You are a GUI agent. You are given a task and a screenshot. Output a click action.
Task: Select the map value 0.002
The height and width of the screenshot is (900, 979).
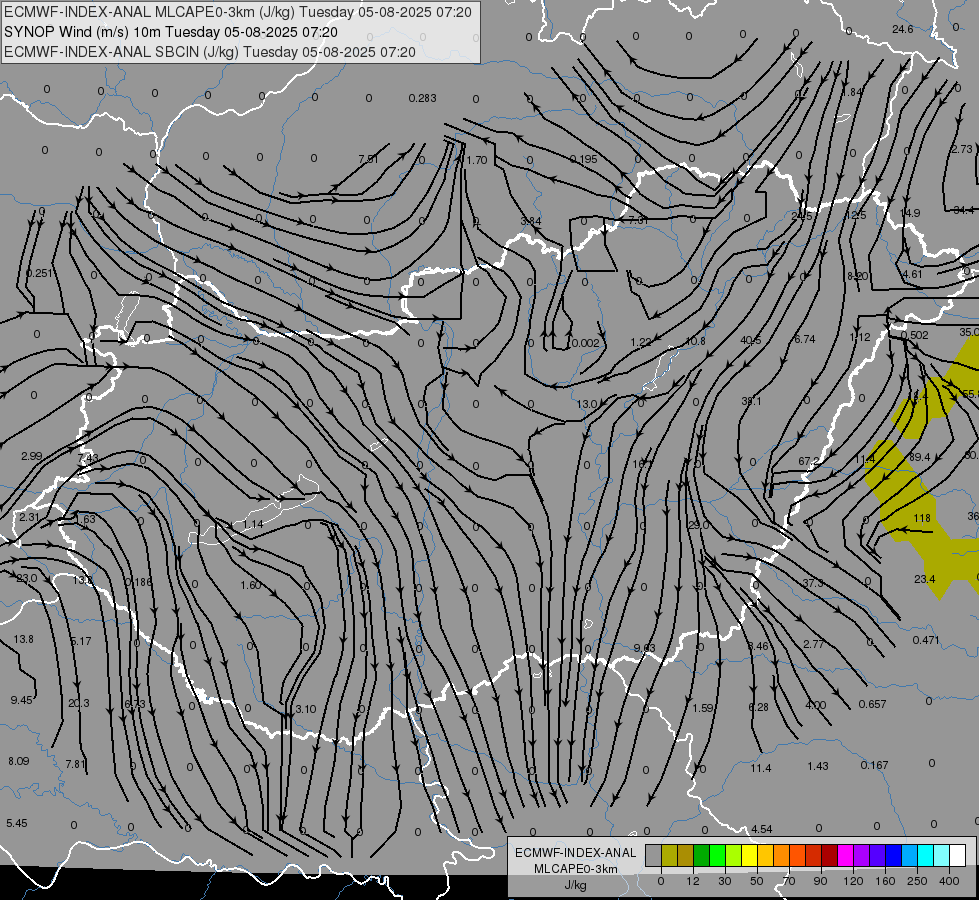pyautogui.click(x=586, y=343)
